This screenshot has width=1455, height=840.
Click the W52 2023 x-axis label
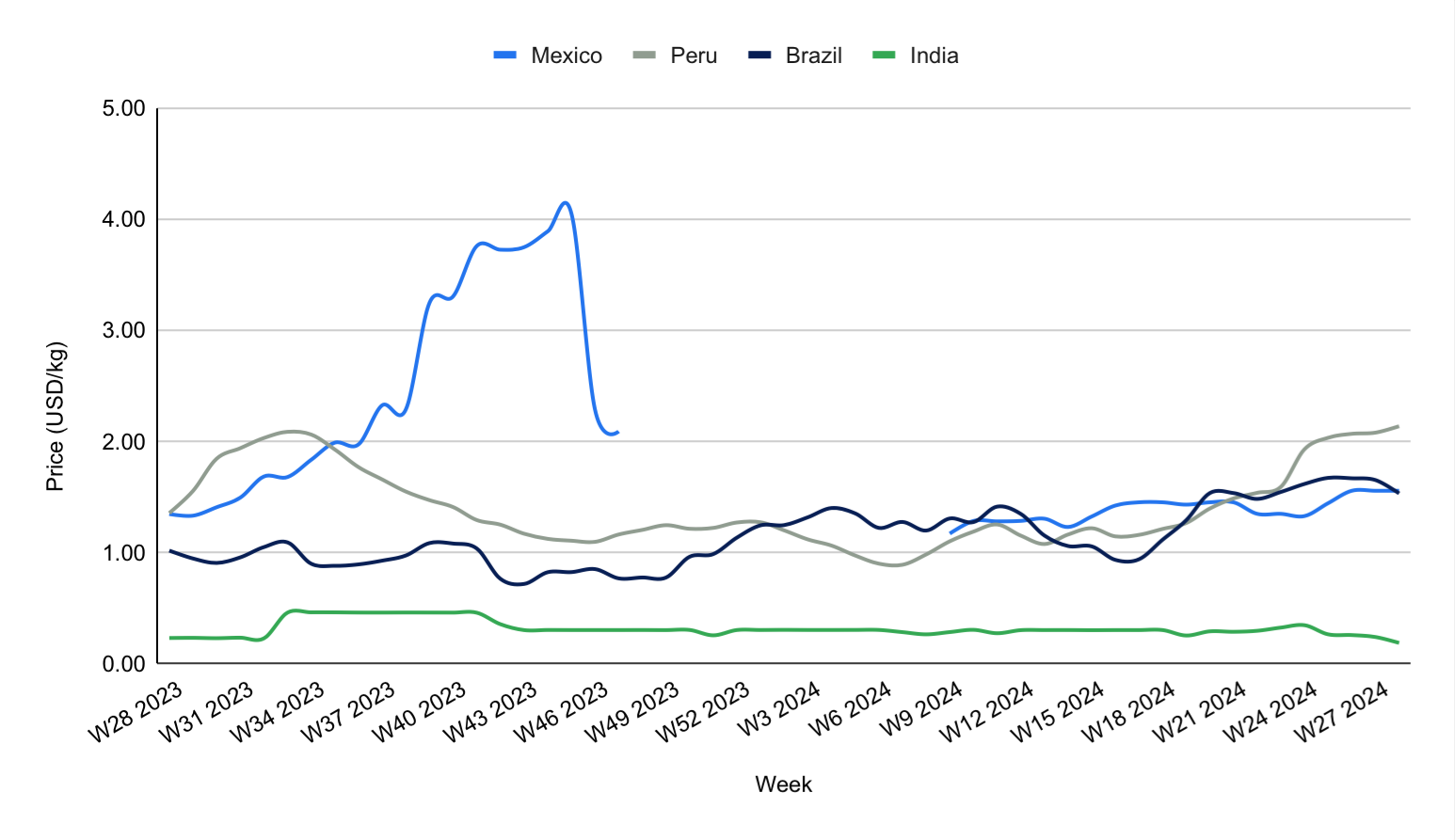(703, 712)
